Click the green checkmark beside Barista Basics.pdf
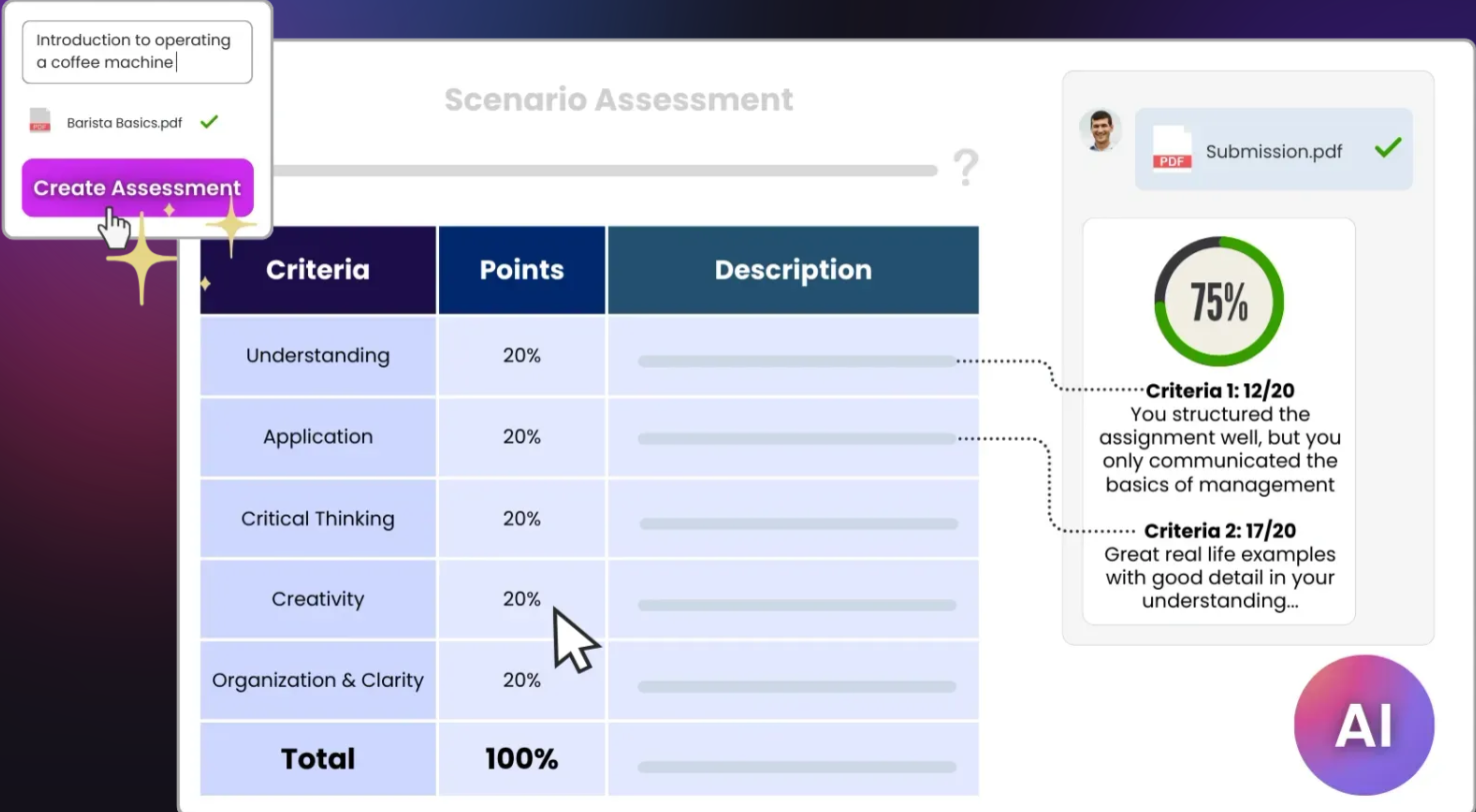This screenshot has width=1476, height=812. 209,122
